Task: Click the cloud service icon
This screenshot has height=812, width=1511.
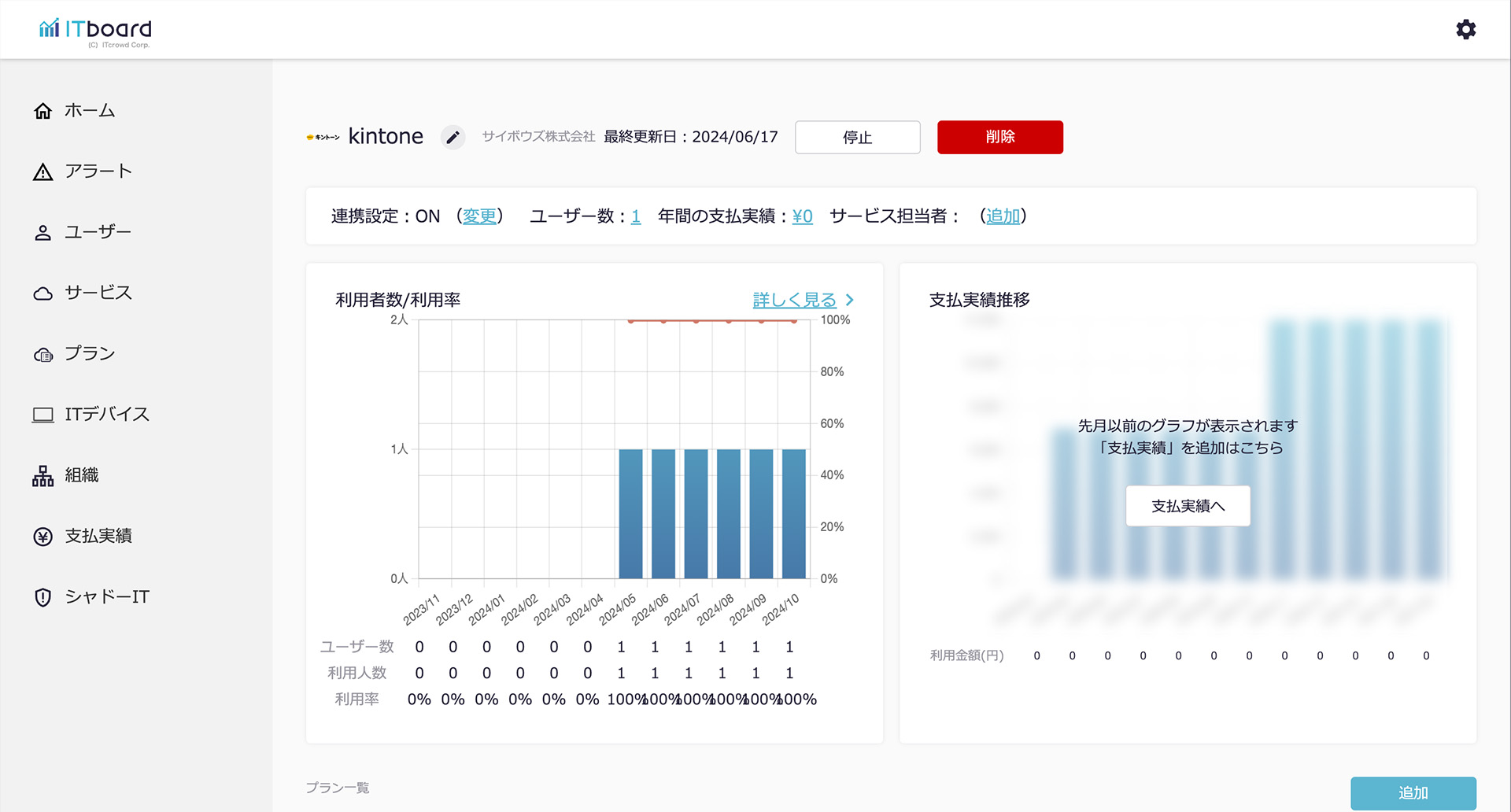Action: tap(43, 293)
